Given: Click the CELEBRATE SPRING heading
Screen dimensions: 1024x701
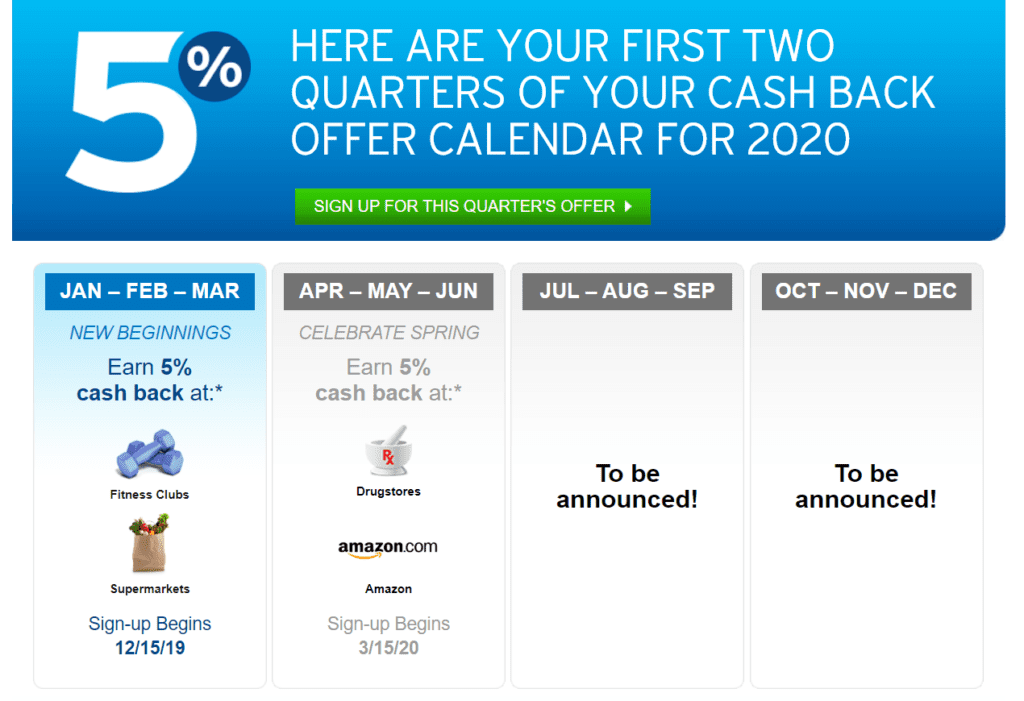Looking at the screenshot, I should (x=389, y=333).
